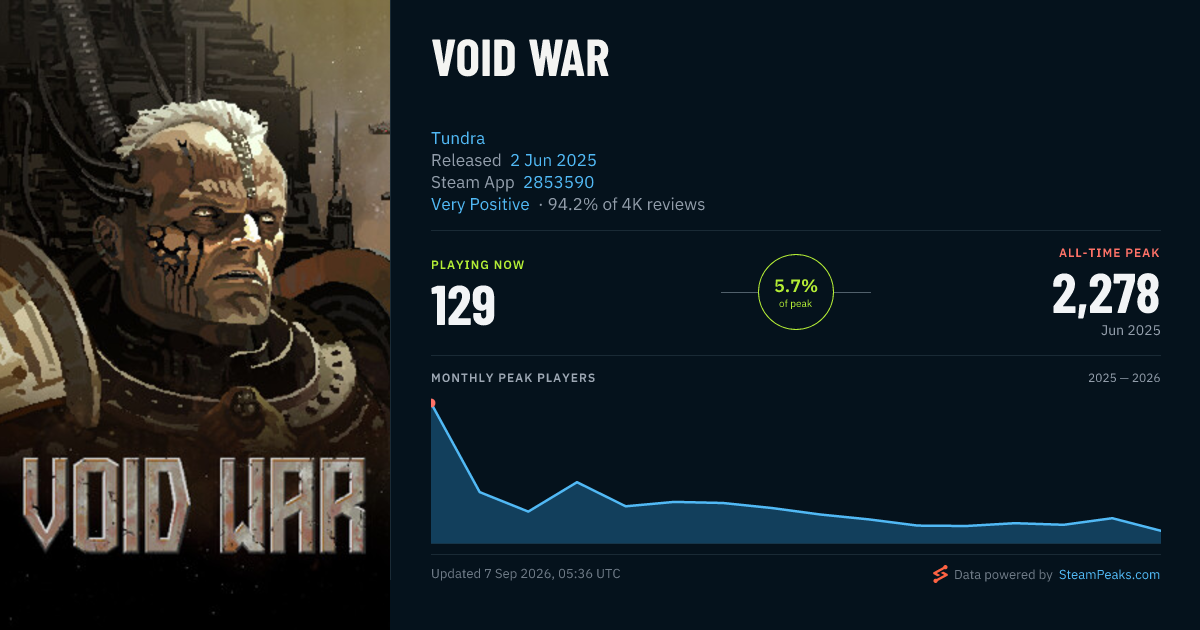Image resolution: width=1200 pixels, height=630 pixels.
Task: Click the all-time peak value 2,278
Action: (x=1106, y=294)
